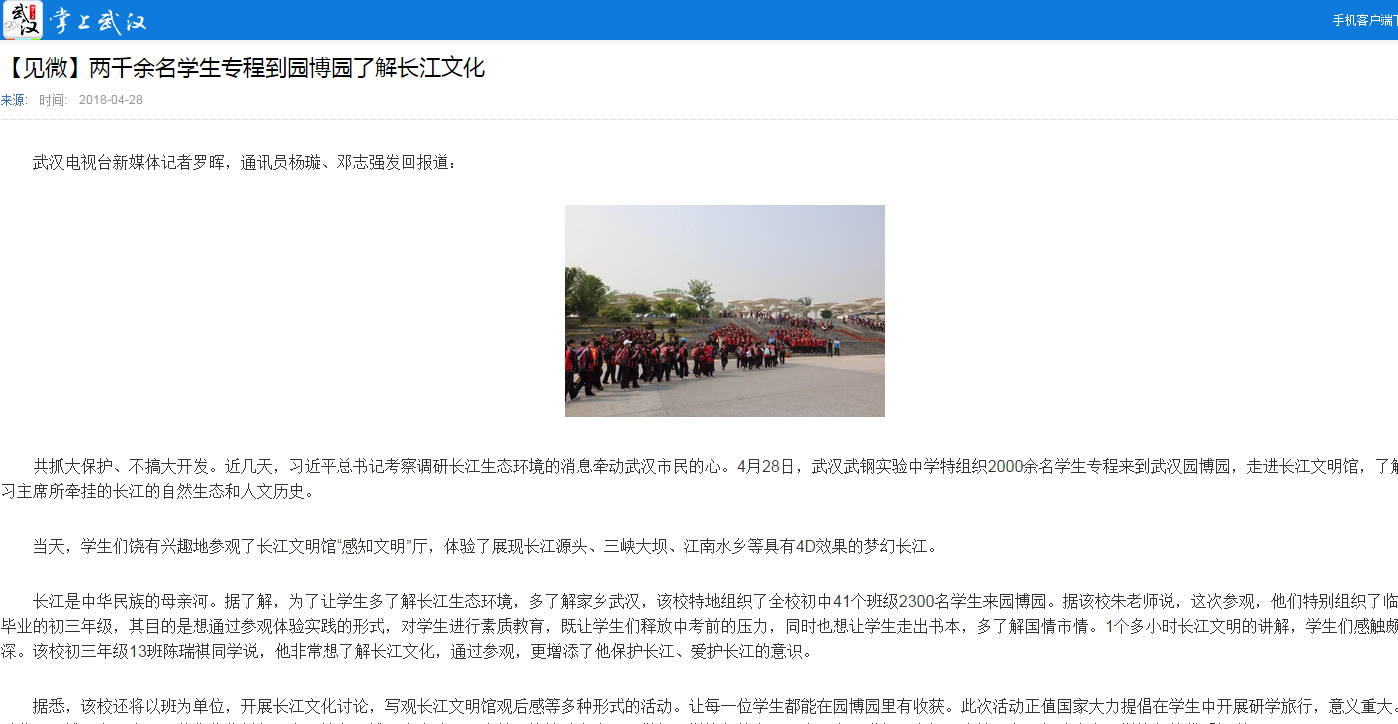Click the student name 陈瑞祺 in the article
The width and height of the screenshot is (1398, 724).
[196, 651]
